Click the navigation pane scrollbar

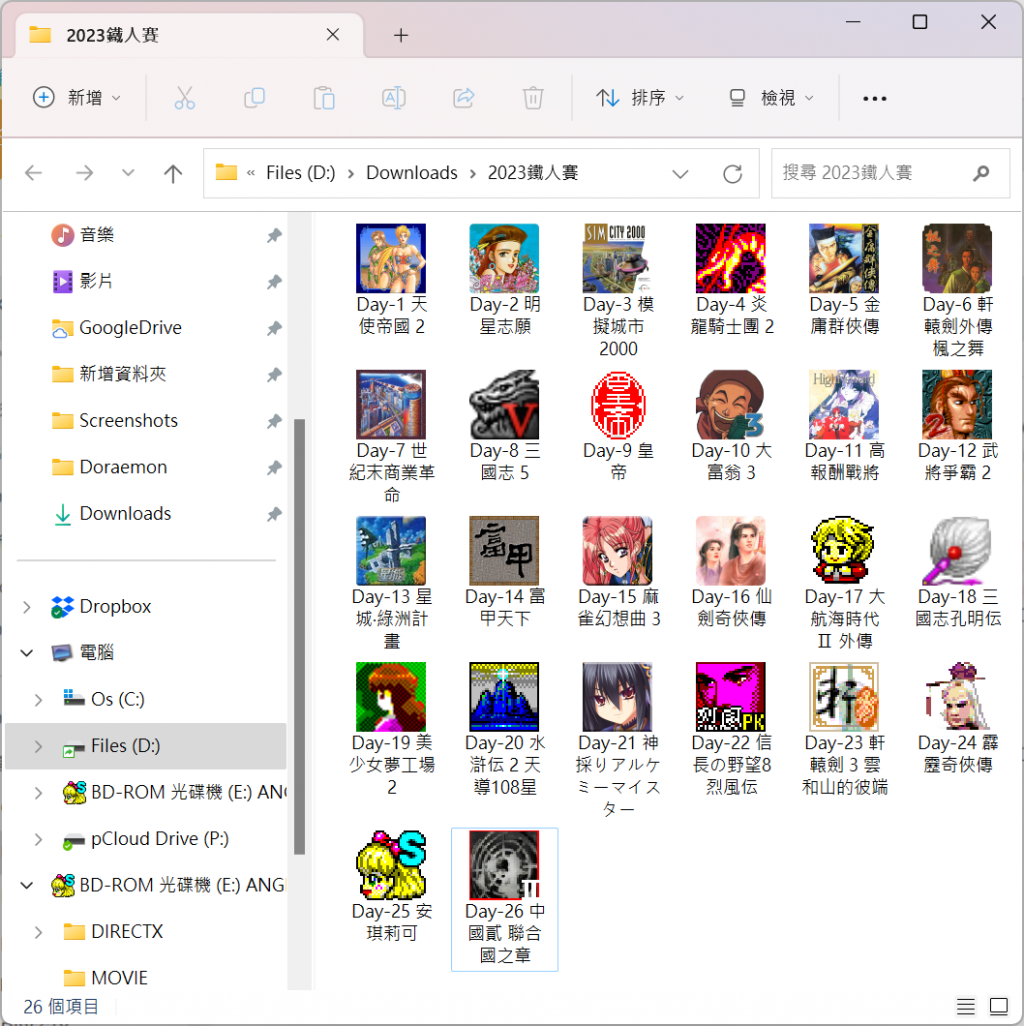(x=300, y=636)
